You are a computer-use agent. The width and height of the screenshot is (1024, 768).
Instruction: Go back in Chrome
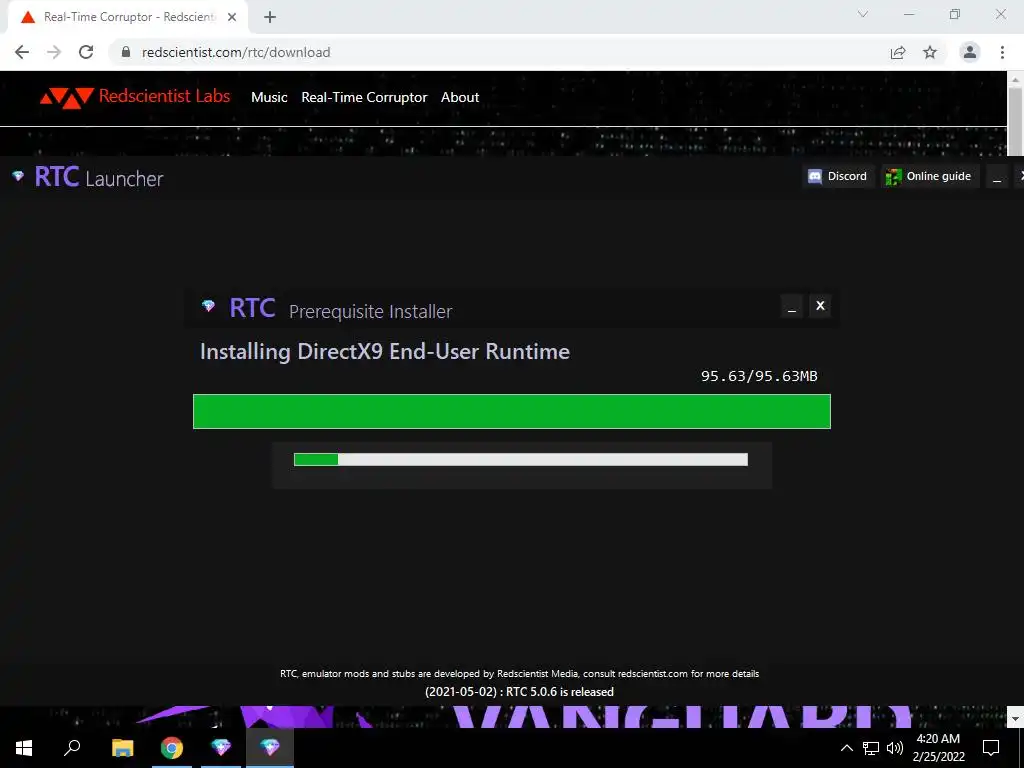click(x=22, y=52)
